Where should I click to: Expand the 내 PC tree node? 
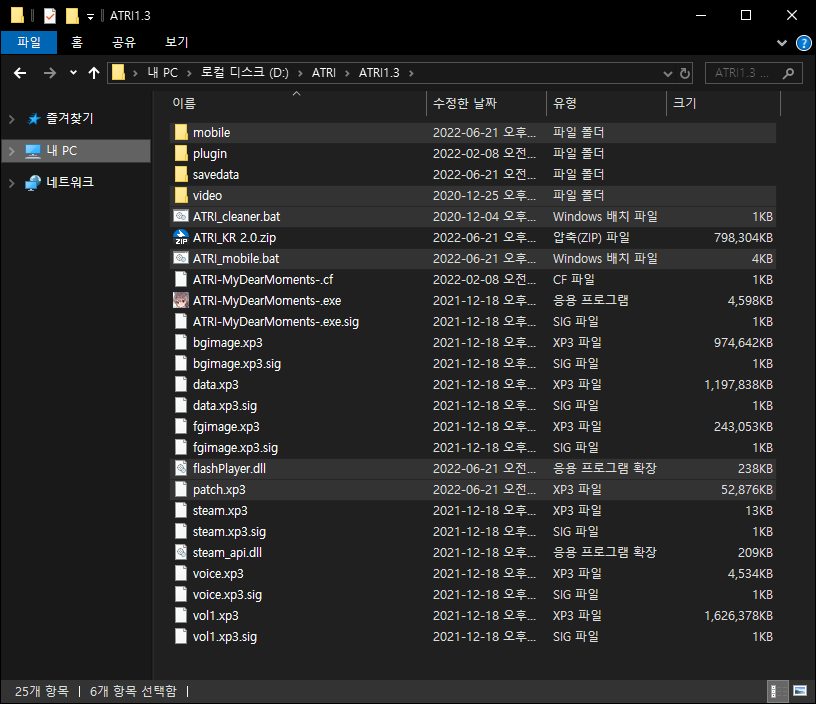(x=11, y=151)
